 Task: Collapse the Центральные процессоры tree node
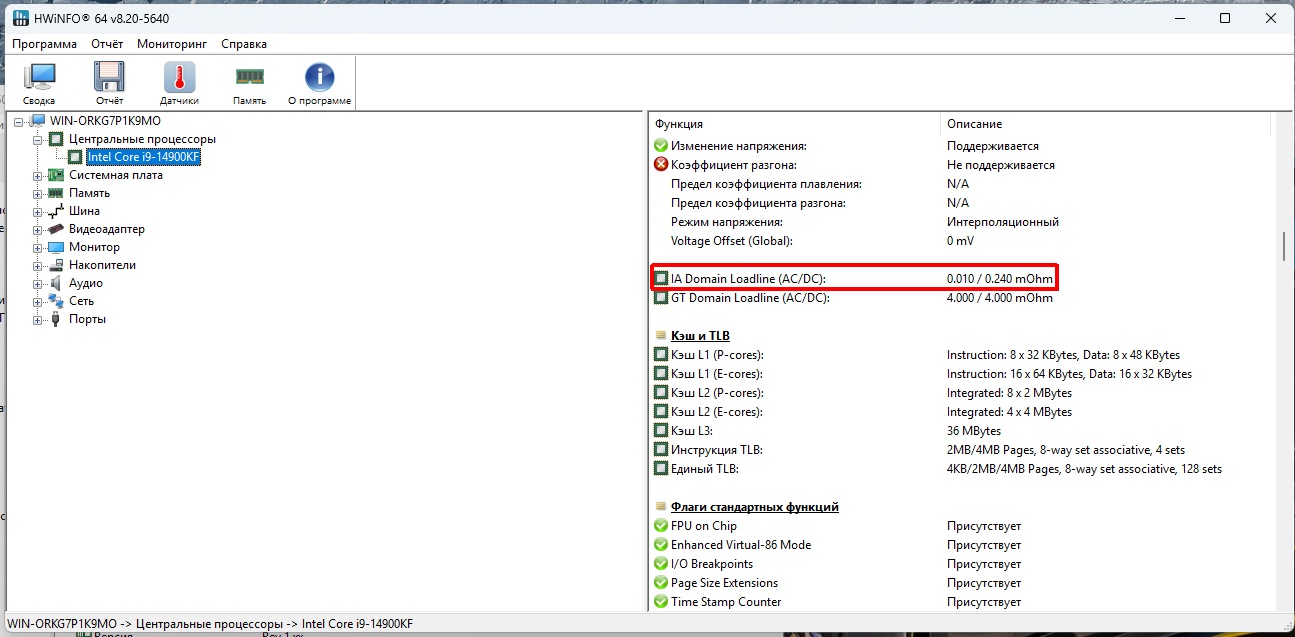pos(38,139)
